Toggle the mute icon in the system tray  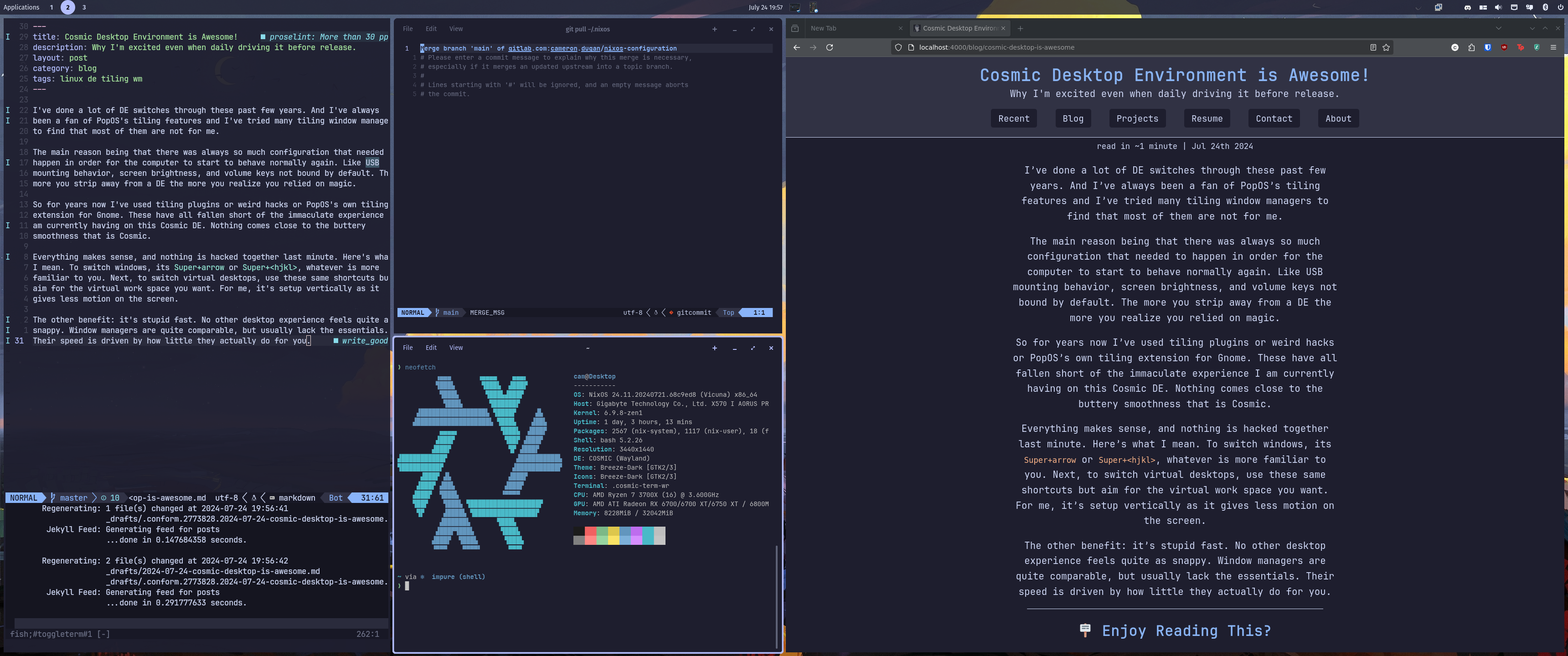tap(1498, 7)
